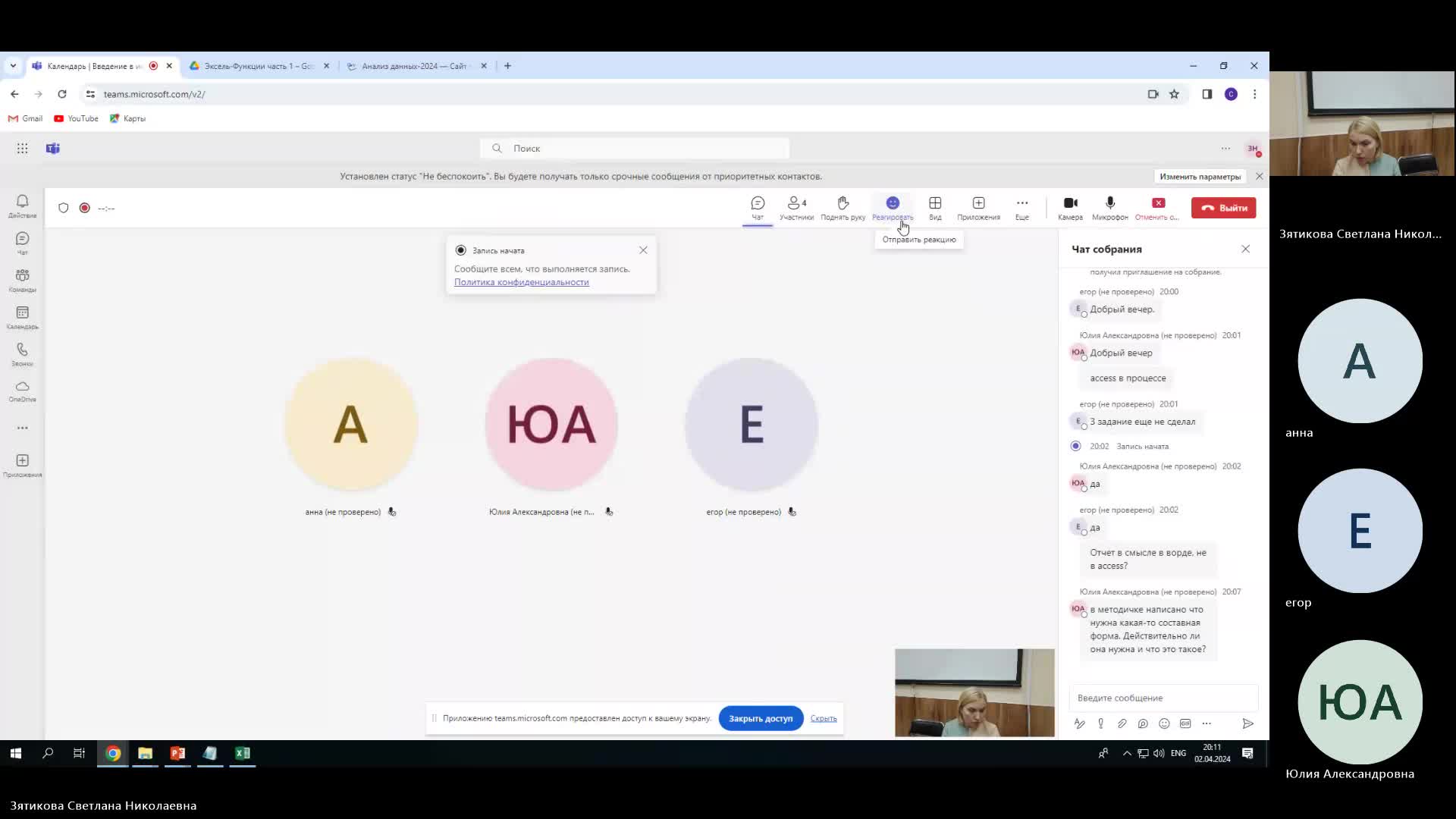Select Юлия Александровна avatar tile
This screenshot has height=819, width=1456.
pos(551,424)
